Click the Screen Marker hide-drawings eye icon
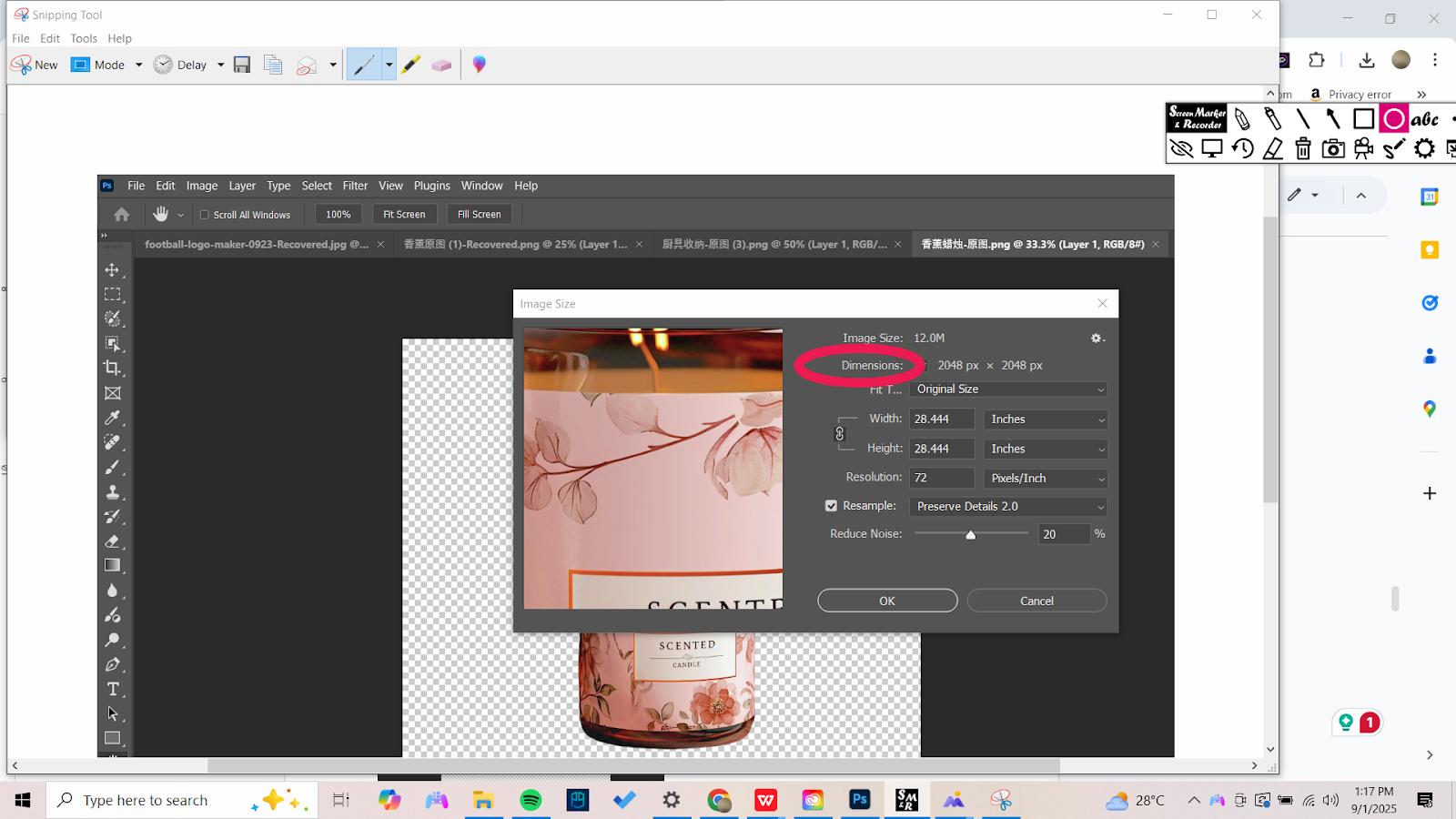 (x=1181, y=148)
